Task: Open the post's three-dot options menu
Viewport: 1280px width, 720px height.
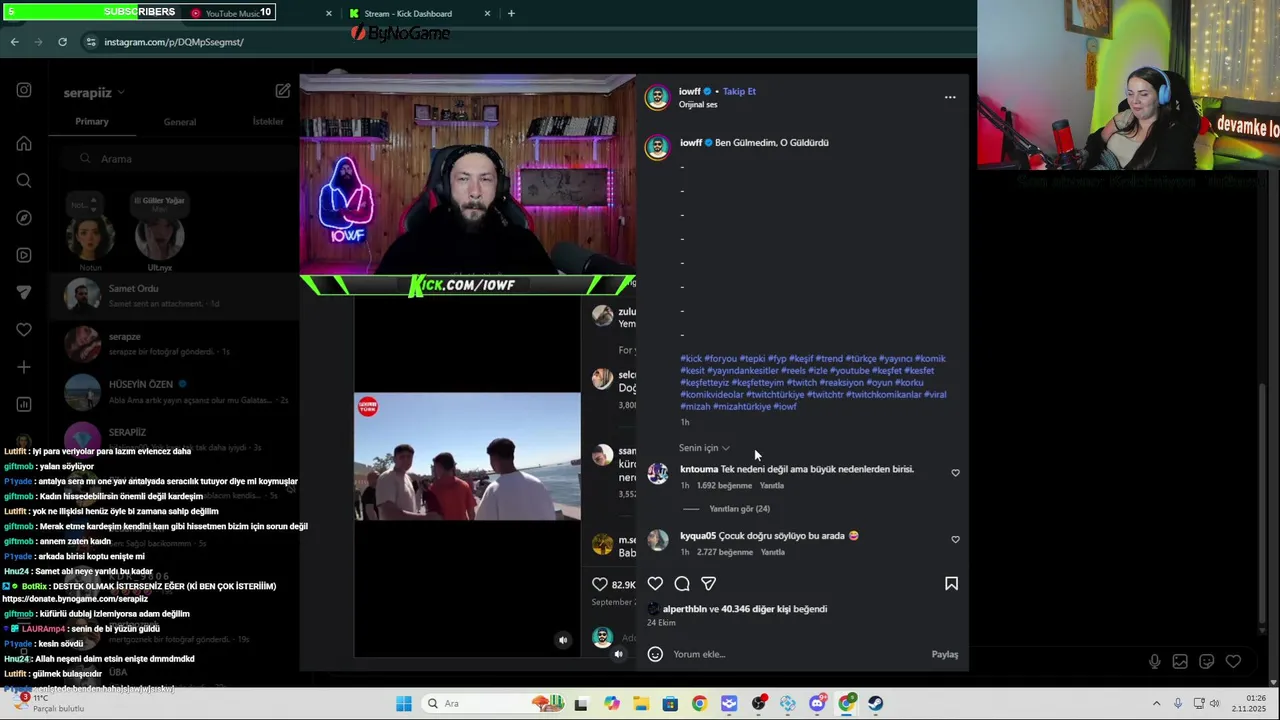Action: click(x=950, y=97)
